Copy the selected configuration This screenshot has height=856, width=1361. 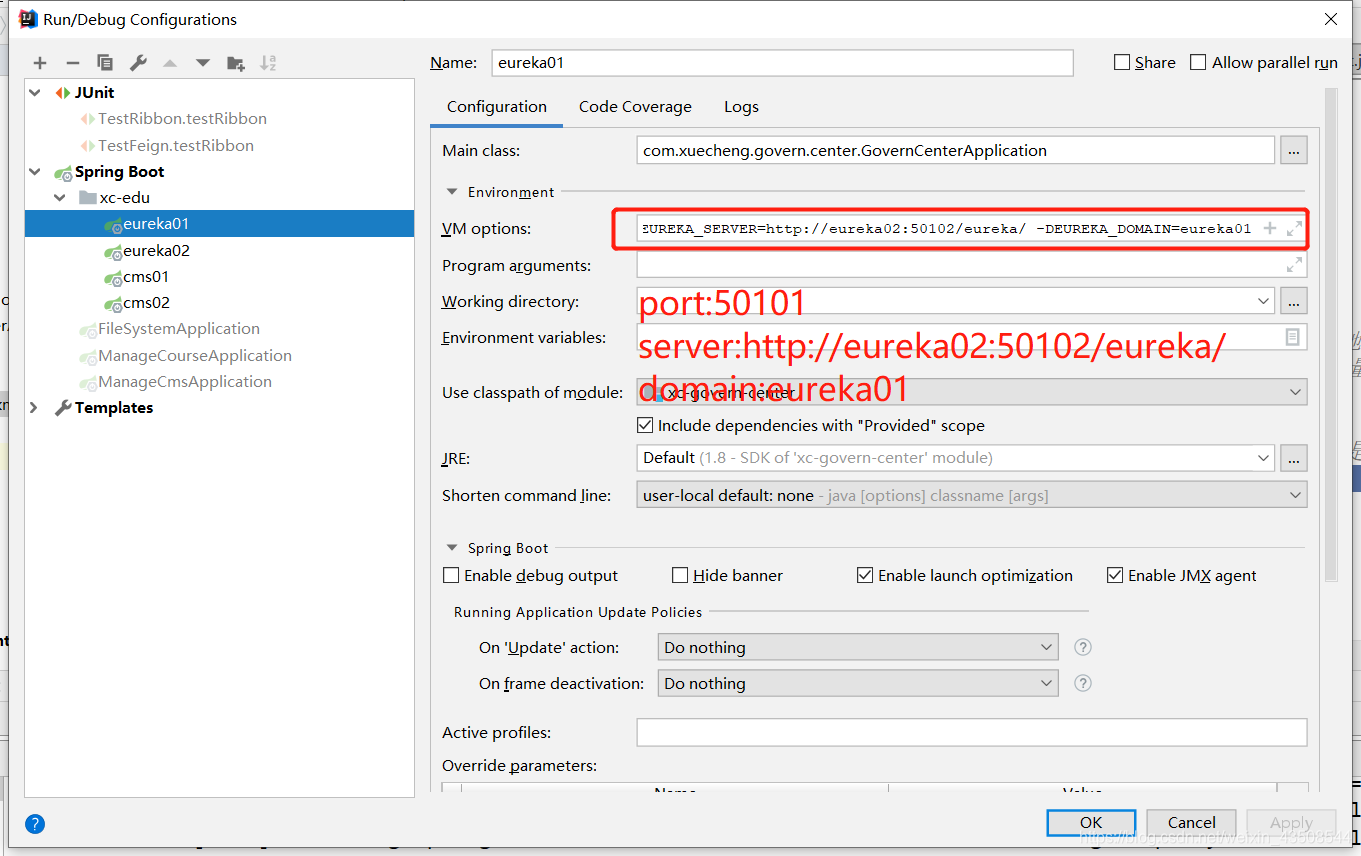click(x=105, y=63)
